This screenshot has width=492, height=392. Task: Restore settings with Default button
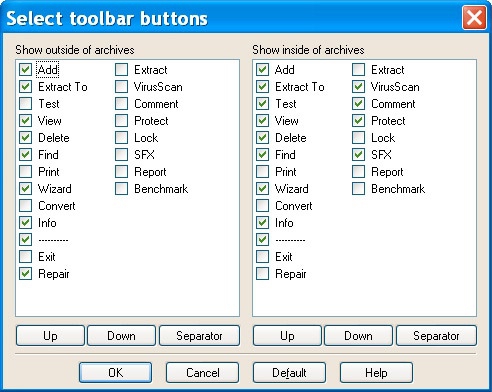289,373
